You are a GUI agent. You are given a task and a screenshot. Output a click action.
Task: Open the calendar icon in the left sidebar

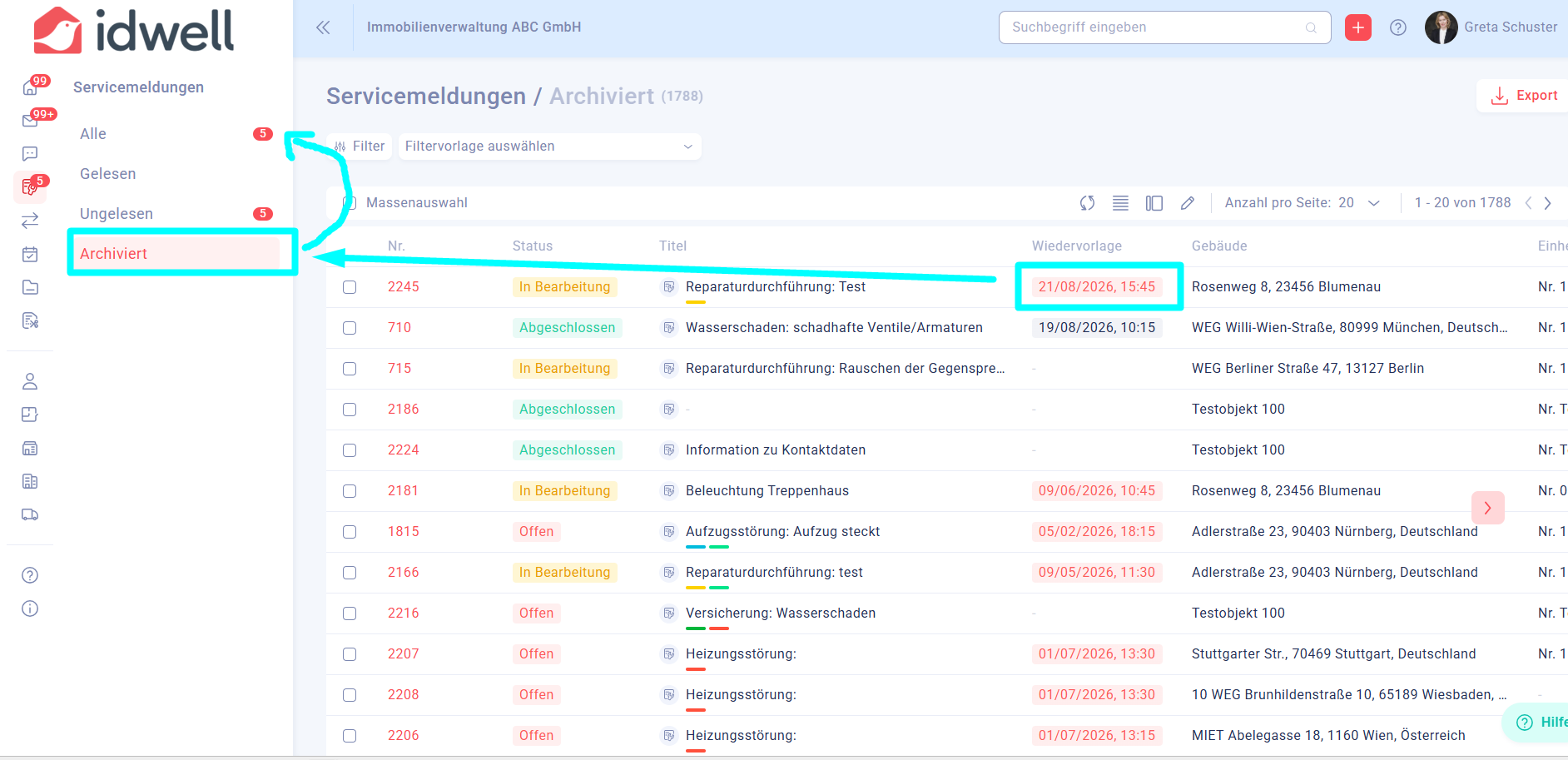(30, 254)
